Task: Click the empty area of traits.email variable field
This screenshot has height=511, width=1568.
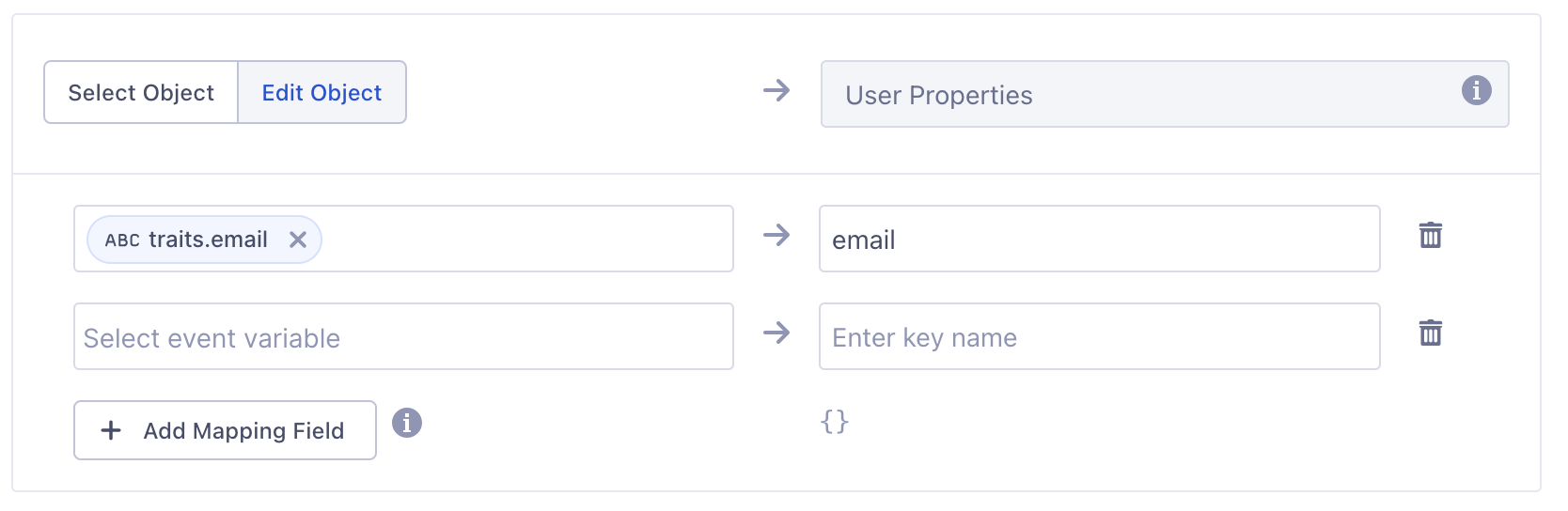Action: [526, 240]
